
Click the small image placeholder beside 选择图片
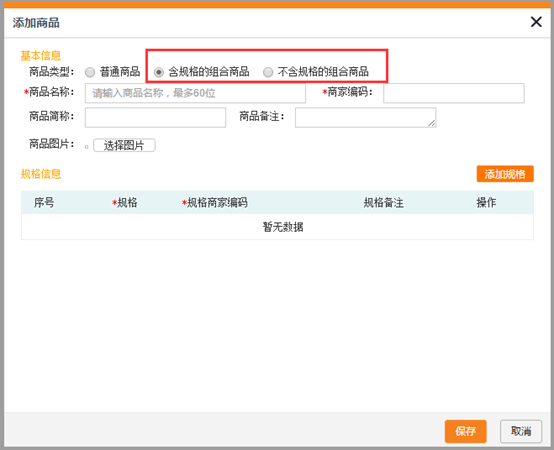pos(87,147)
